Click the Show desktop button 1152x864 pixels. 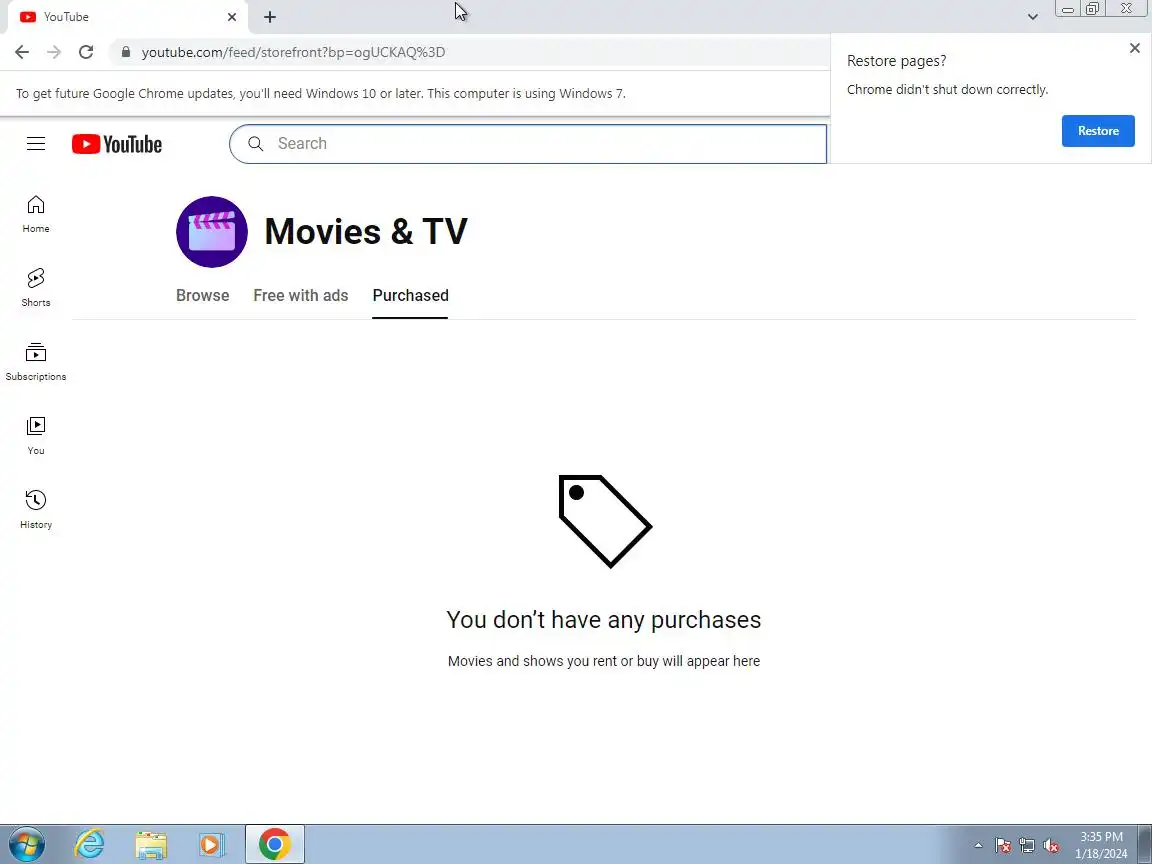pyautogui.click(x=1145, y=845)
